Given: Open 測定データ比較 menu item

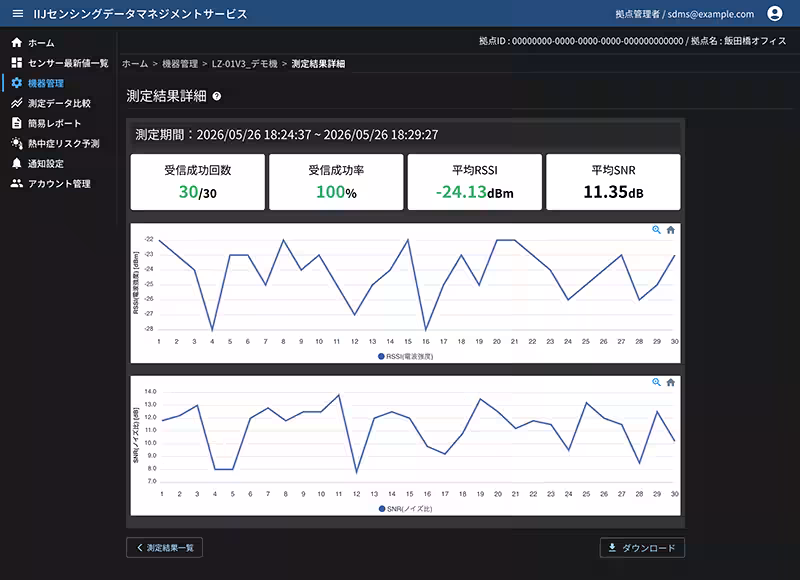Looking at the screenshot, I should 59,103.
